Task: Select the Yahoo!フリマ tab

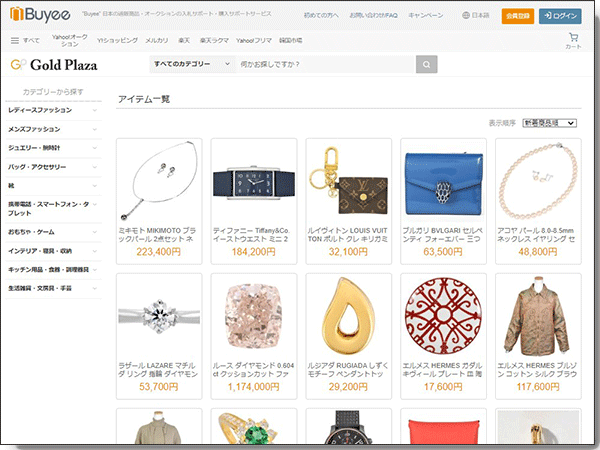Action: 254,40
